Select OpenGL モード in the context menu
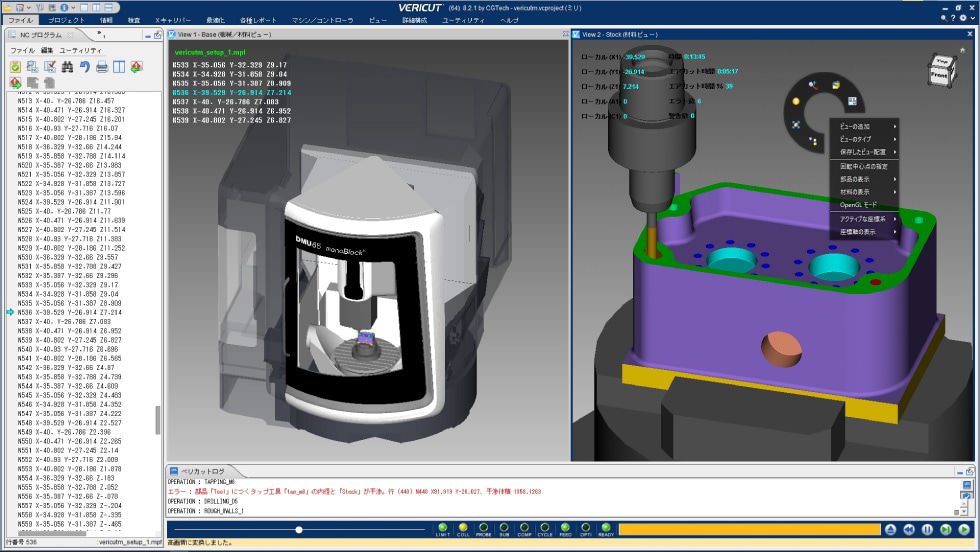980x552 pixels. pyautogui.click(x=859, y=204)
